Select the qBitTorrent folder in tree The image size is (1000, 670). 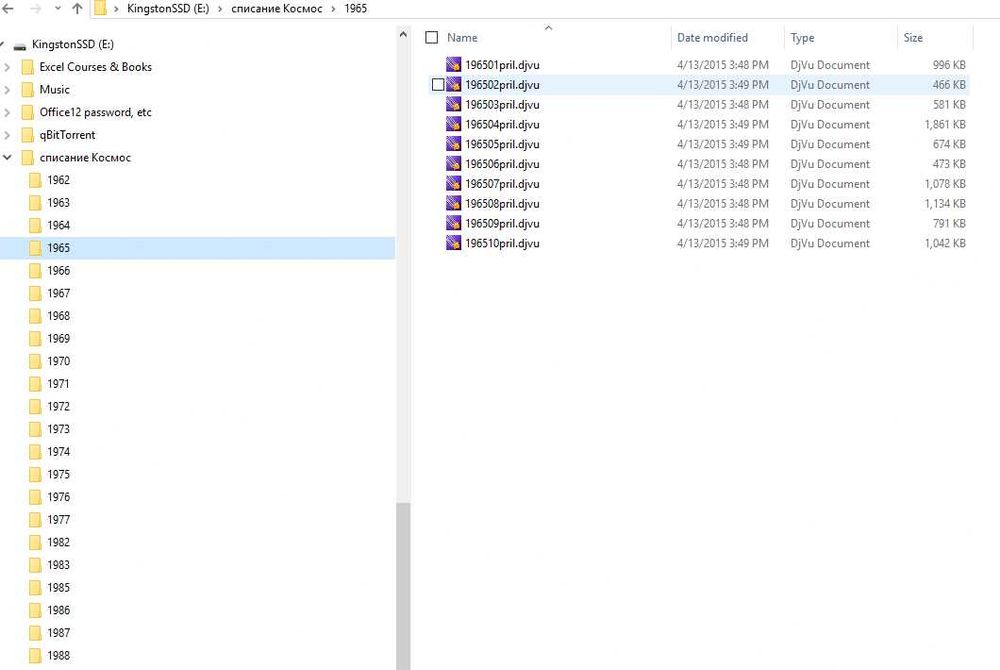point(67,135)
